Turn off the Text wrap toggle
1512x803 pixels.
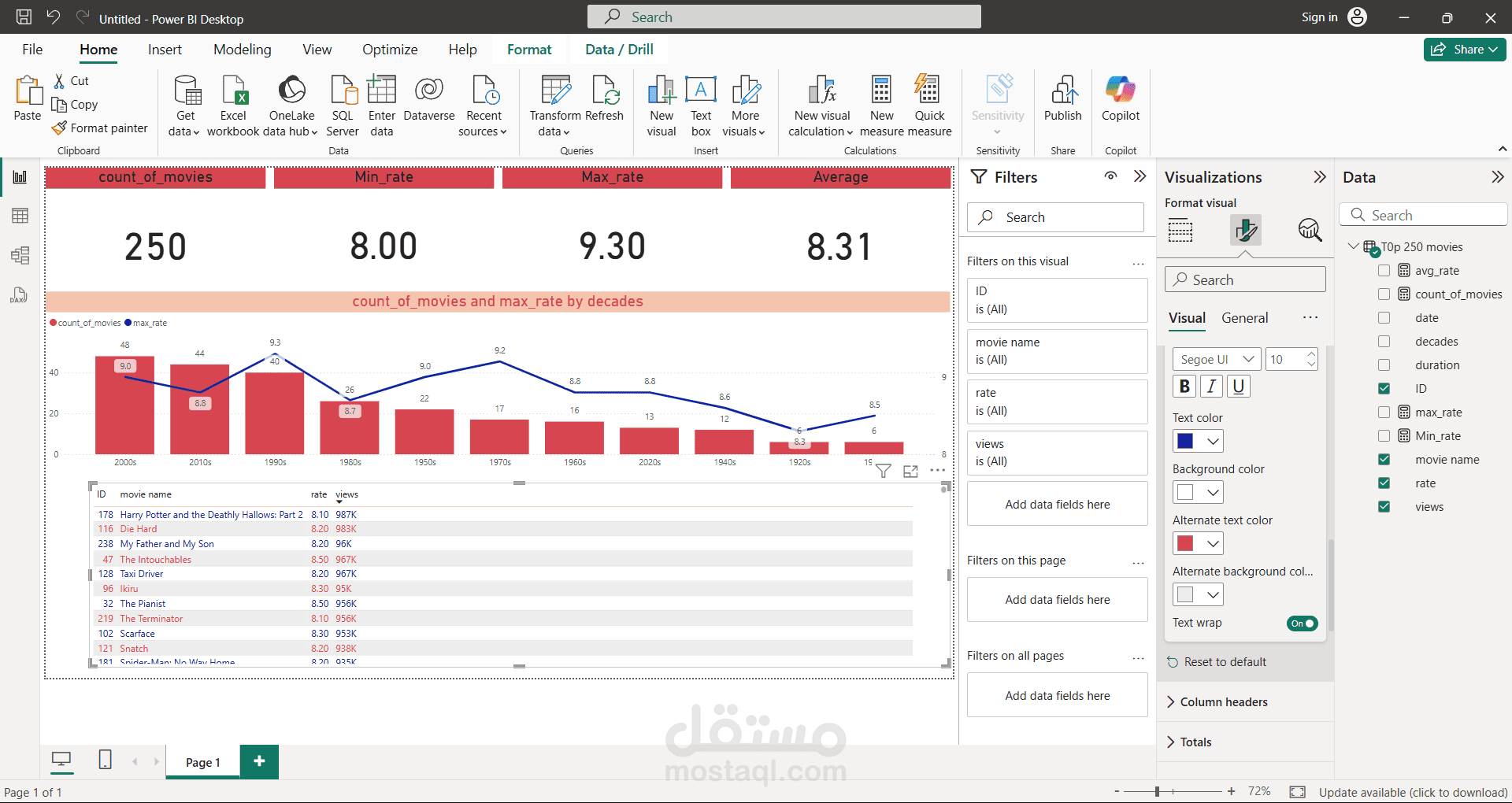click(1303, 624)
